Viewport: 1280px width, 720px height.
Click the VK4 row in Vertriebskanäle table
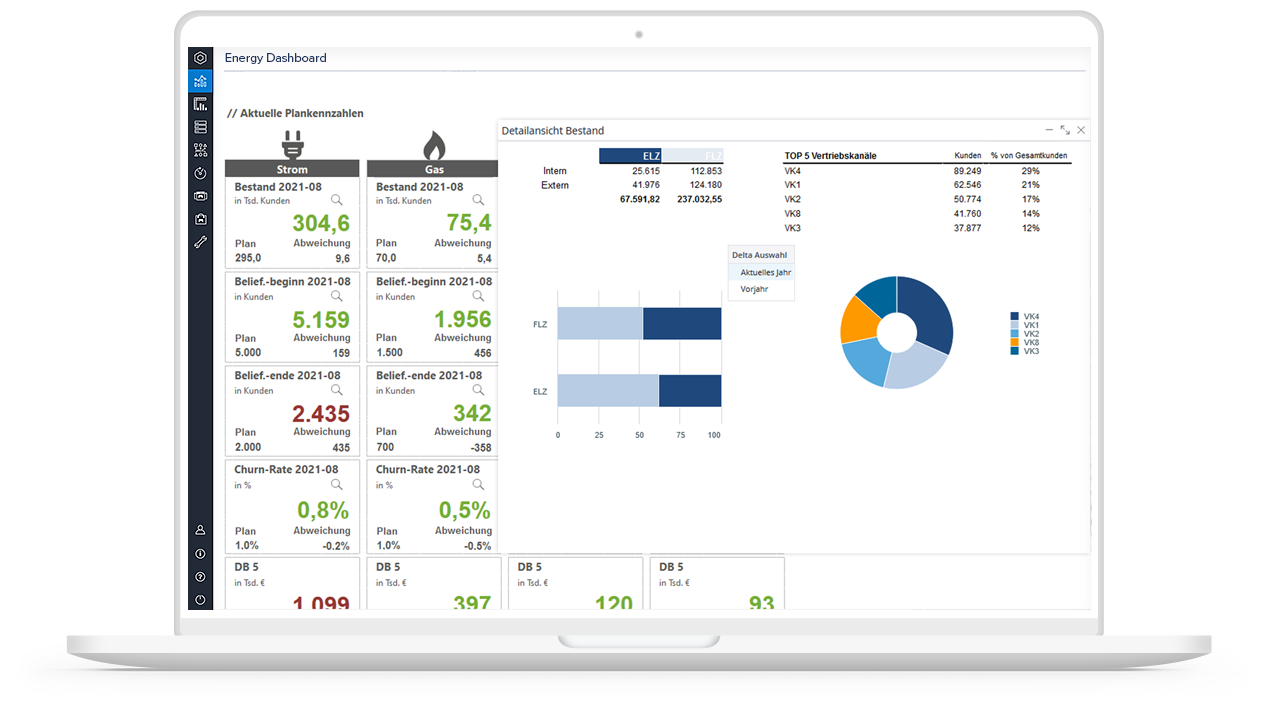click(927, 171)
